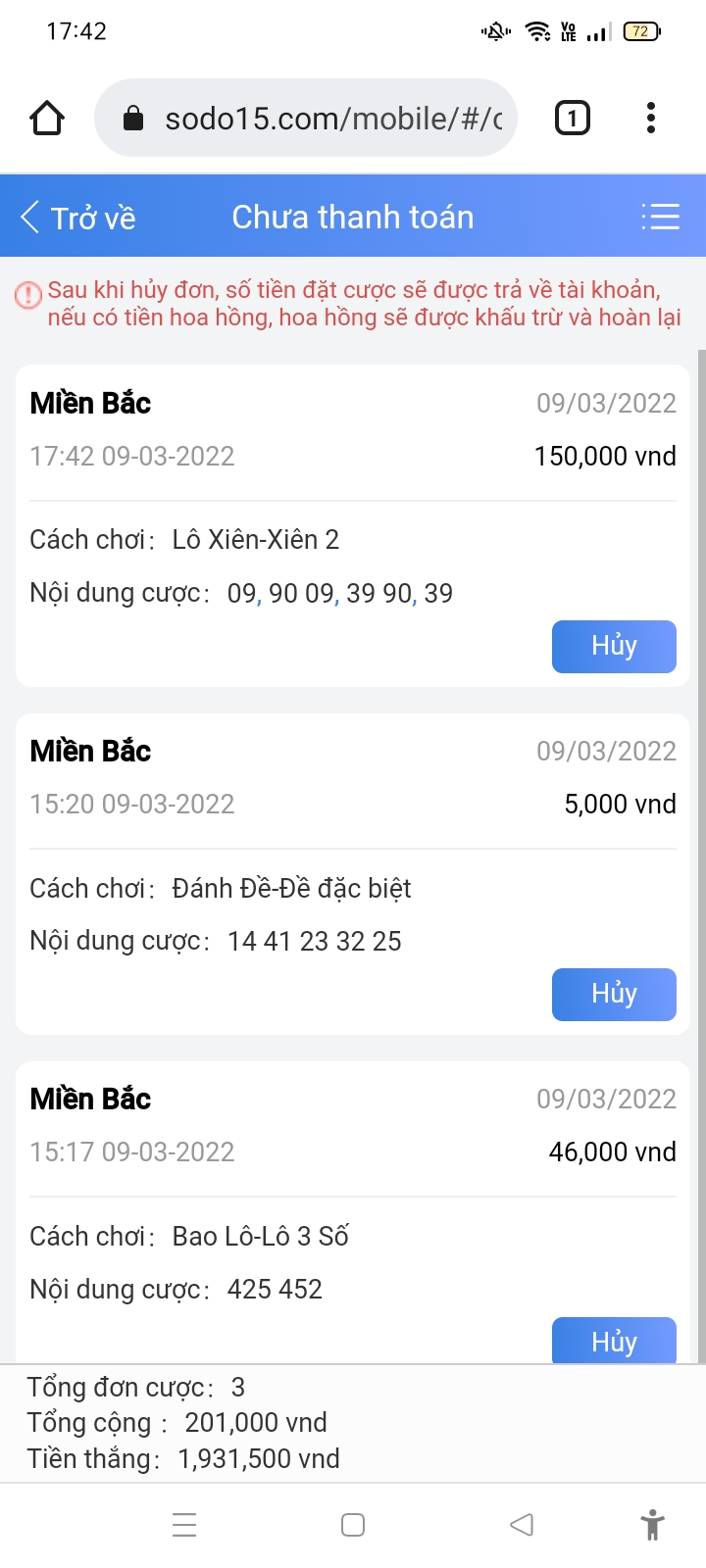Tap the Trở về back link
Screen dimensions: 706x1568
coord(93,218)
